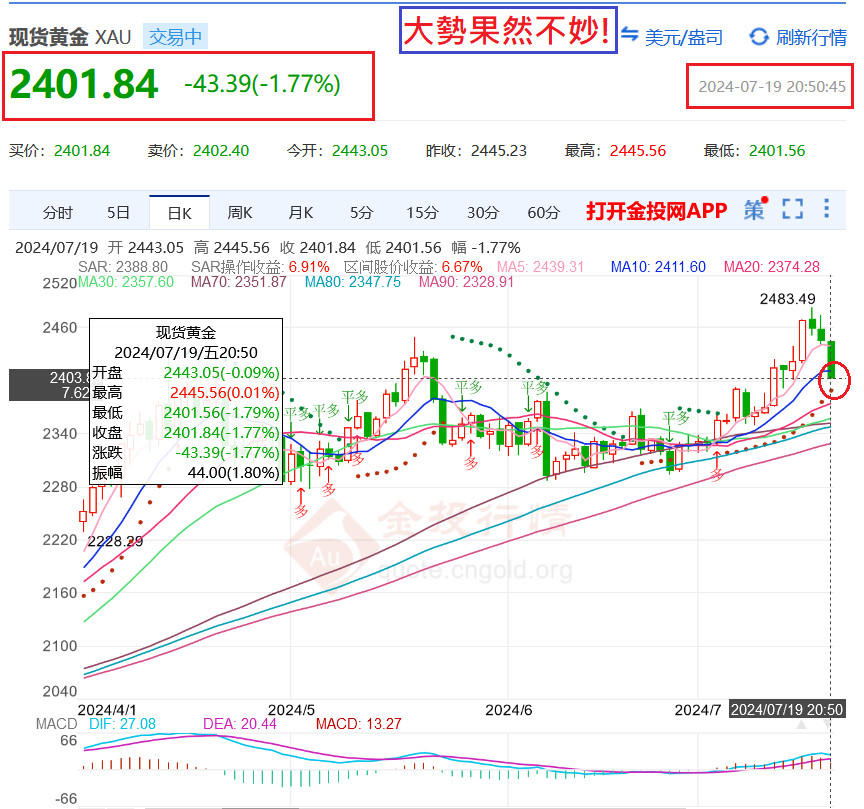Image resolution: width=864 pixels, height=809 pixels.
Task: Click the currency unit swap arrows icon
Action: 629,34
